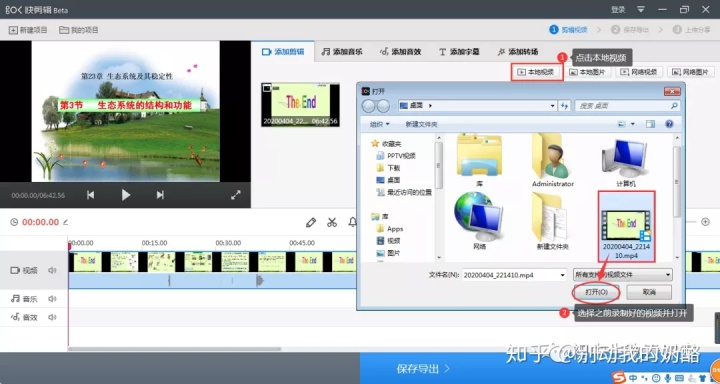Screen dimensions: 720x384
Task: Click refresh icon next to address bar
Action: click(565, 106)
